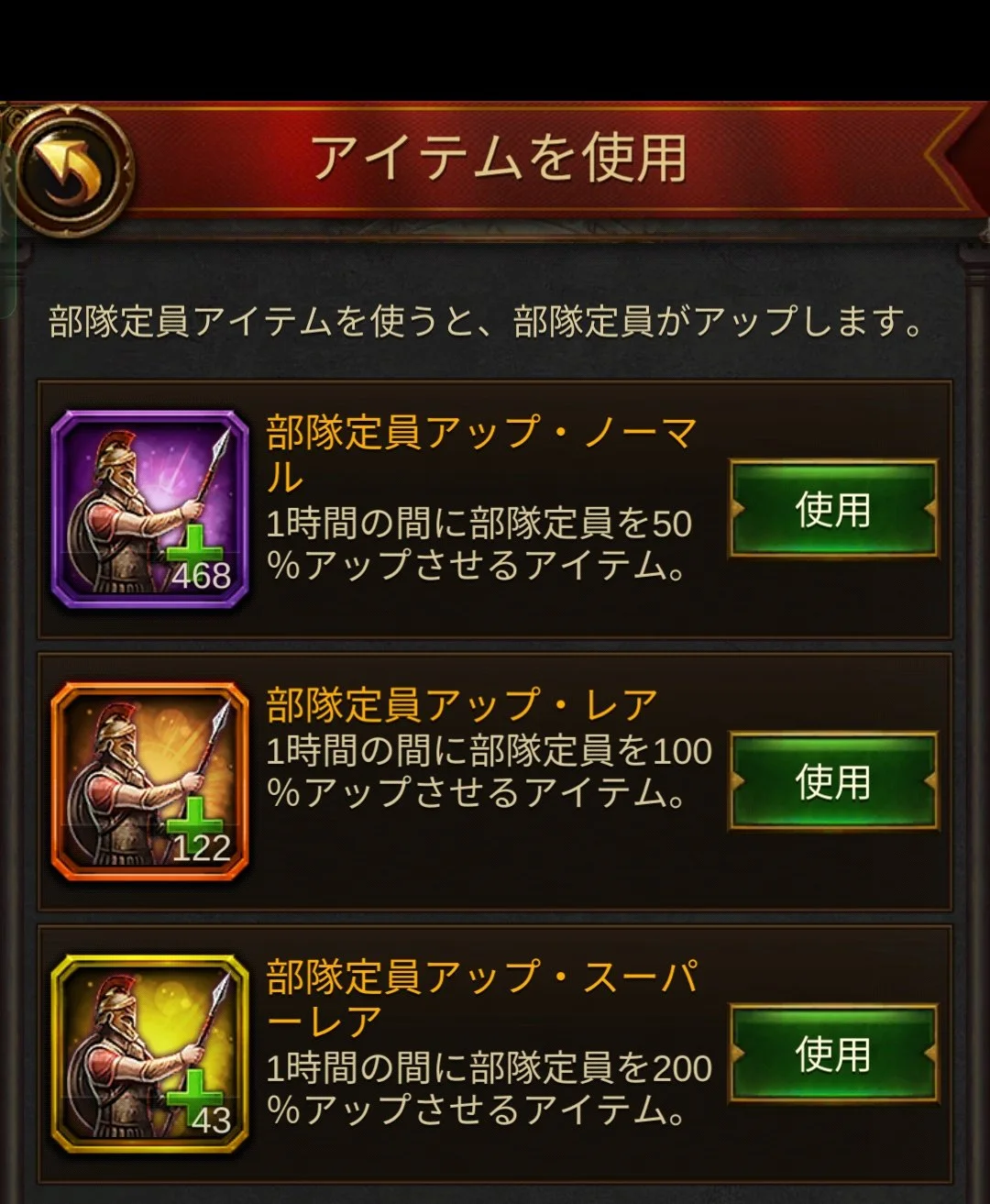
Task: Tap the 468 quantity count
Action: (201, 577)
